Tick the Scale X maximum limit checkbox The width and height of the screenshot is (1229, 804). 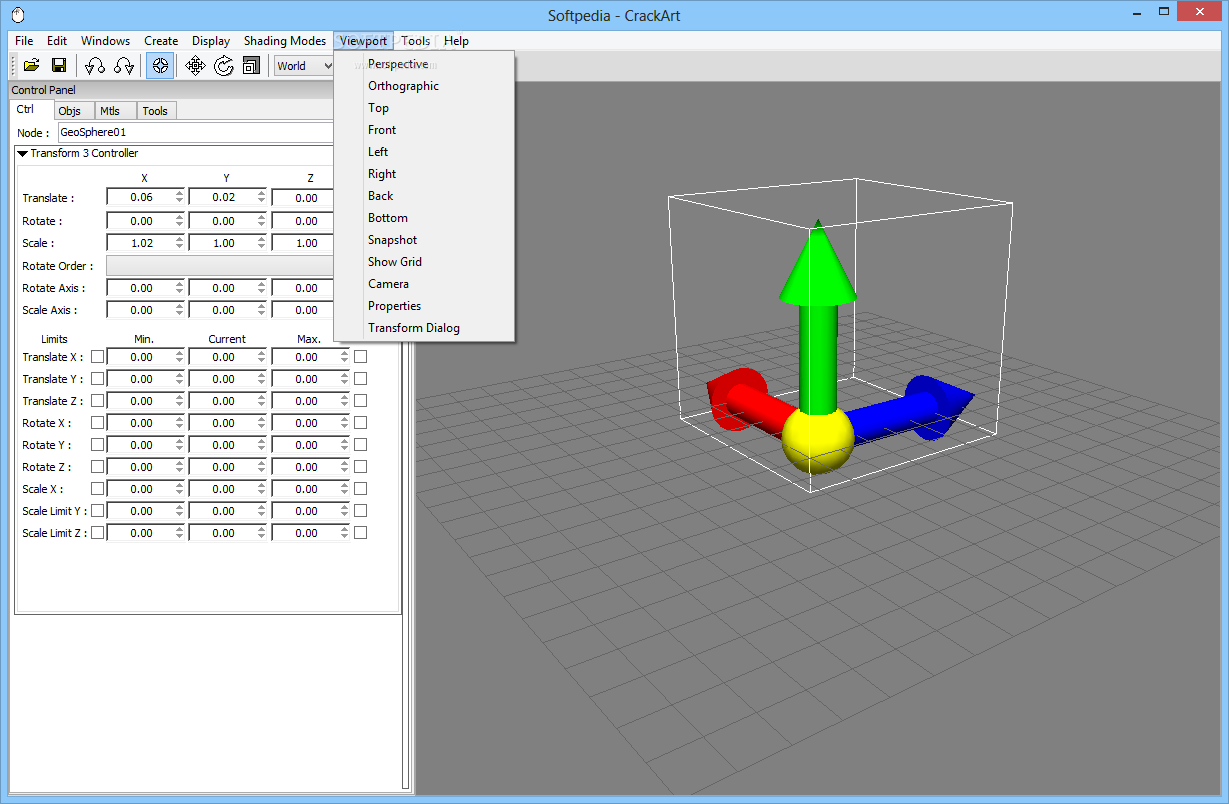(360, 489)
